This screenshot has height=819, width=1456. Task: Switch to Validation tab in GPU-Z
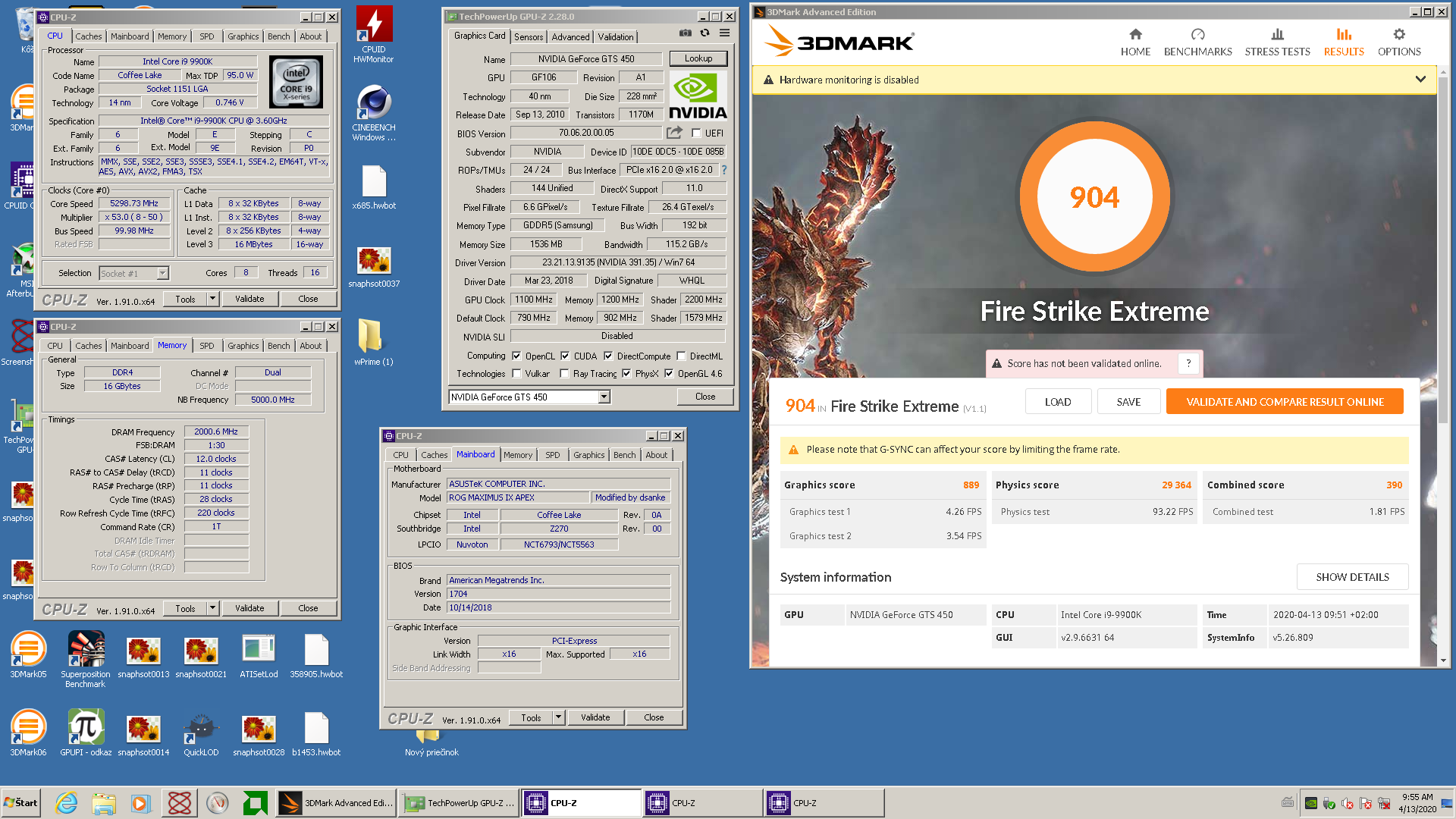click(x=615, y=36)
